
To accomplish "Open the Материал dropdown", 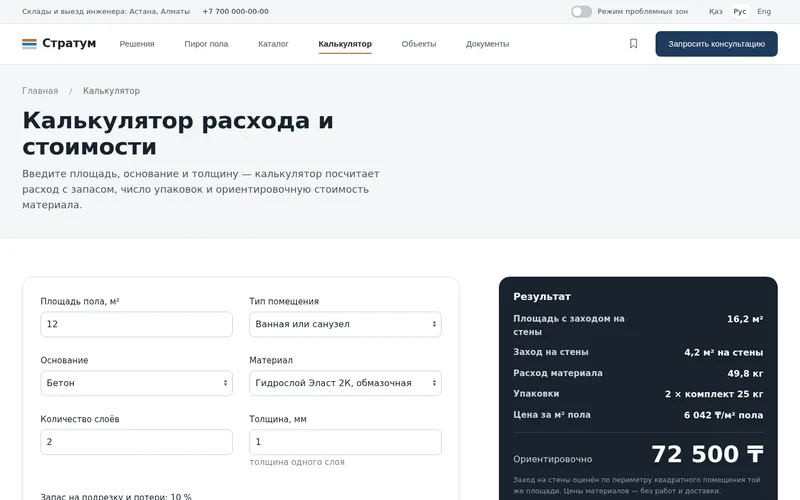I will [x=345, y=383].
